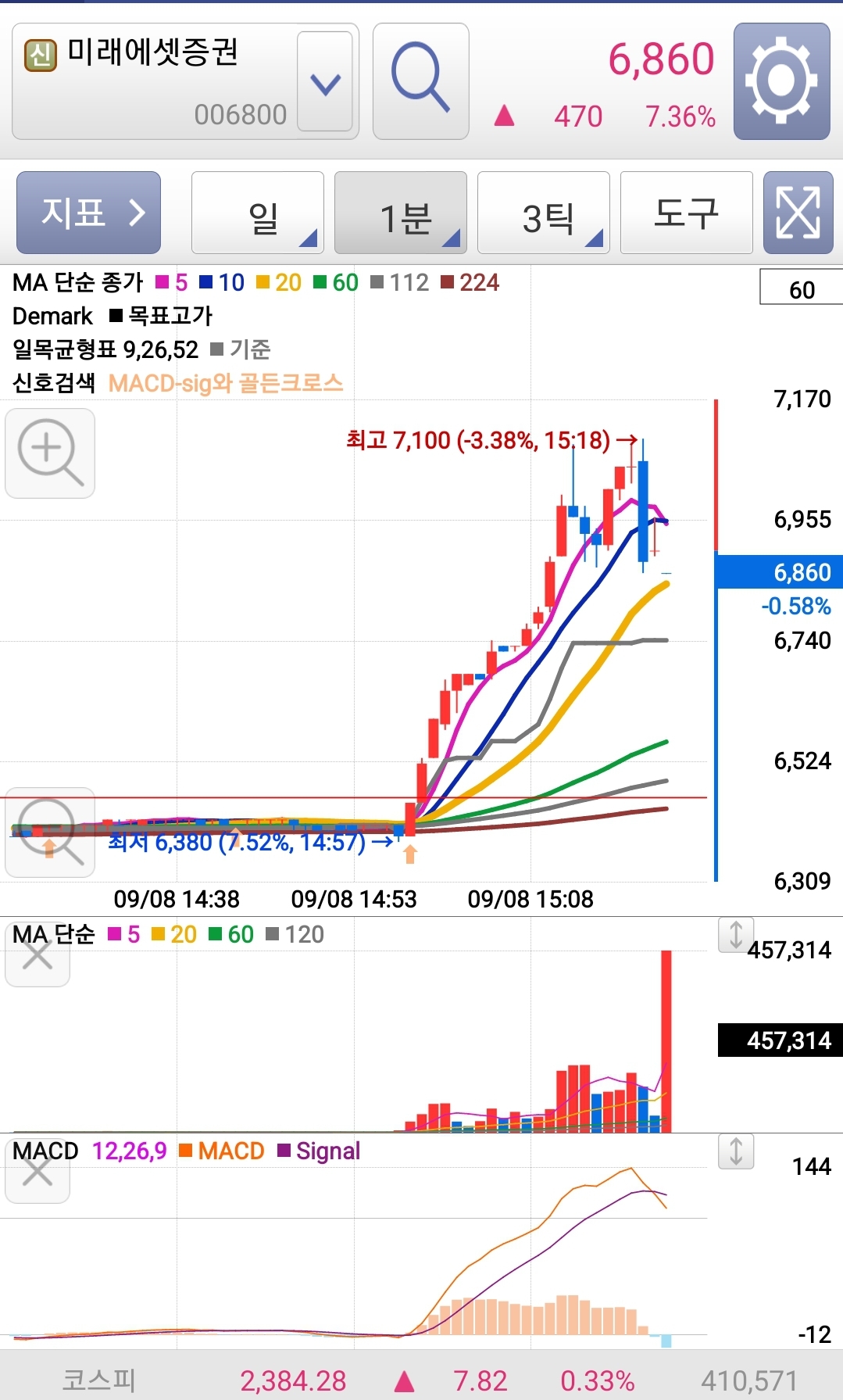Tap the tallest red volume bar
This screenshot has height=1400, width=843.
pyautogui.click(x=666, y=1041)
